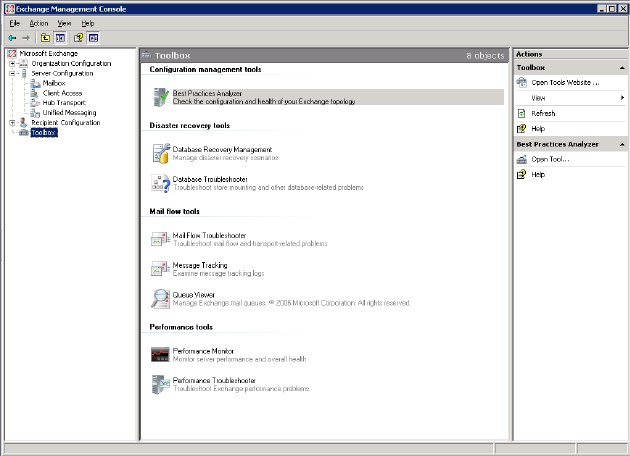Click the Unified Messaging node icon
The height and width of the screenshot is (456, 630).
35,113
